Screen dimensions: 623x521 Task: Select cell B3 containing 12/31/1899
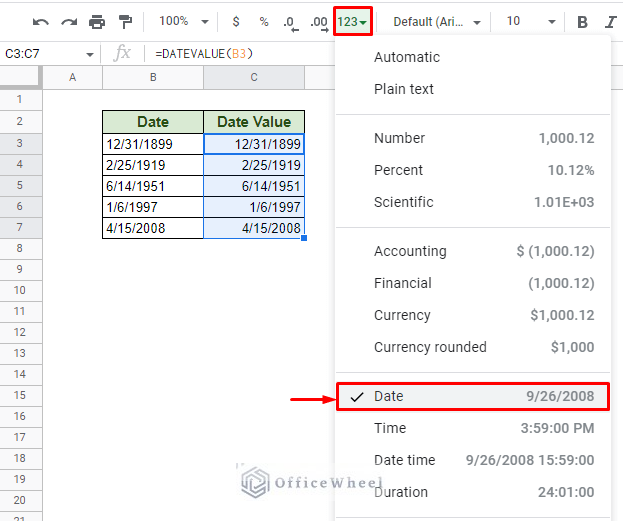pos(152,144)
